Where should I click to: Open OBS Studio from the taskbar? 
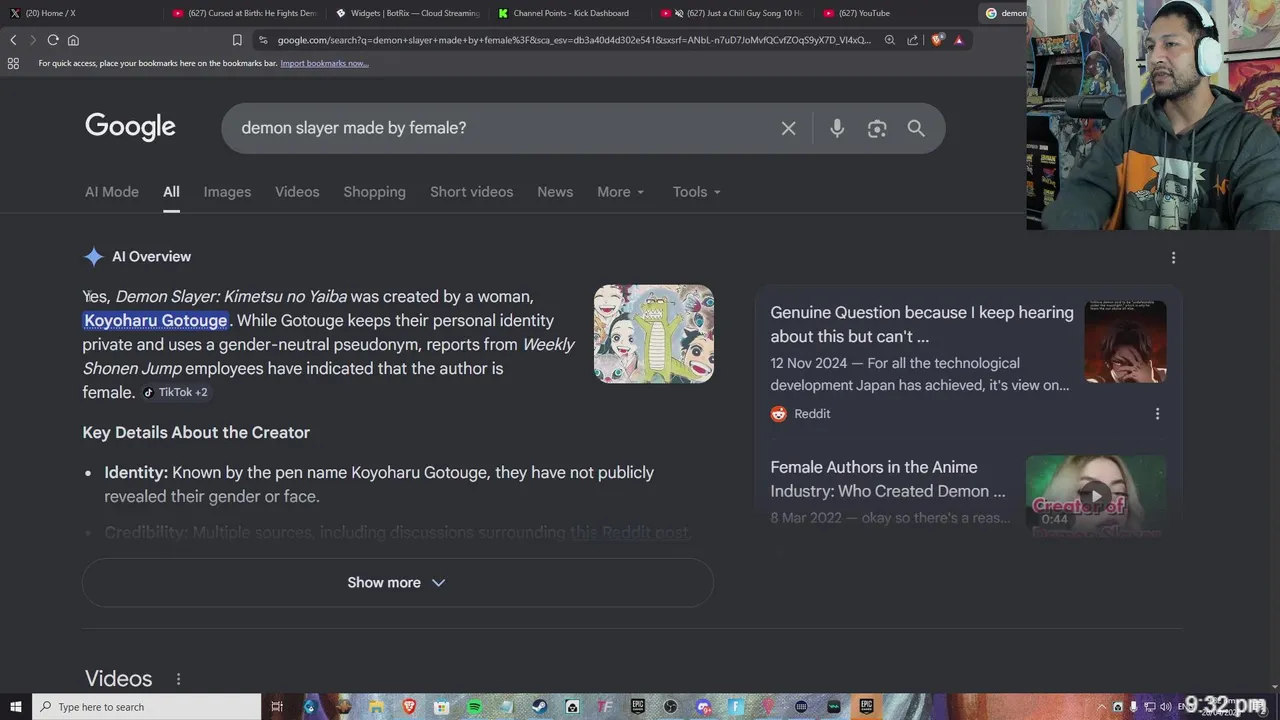coord(670,707)
